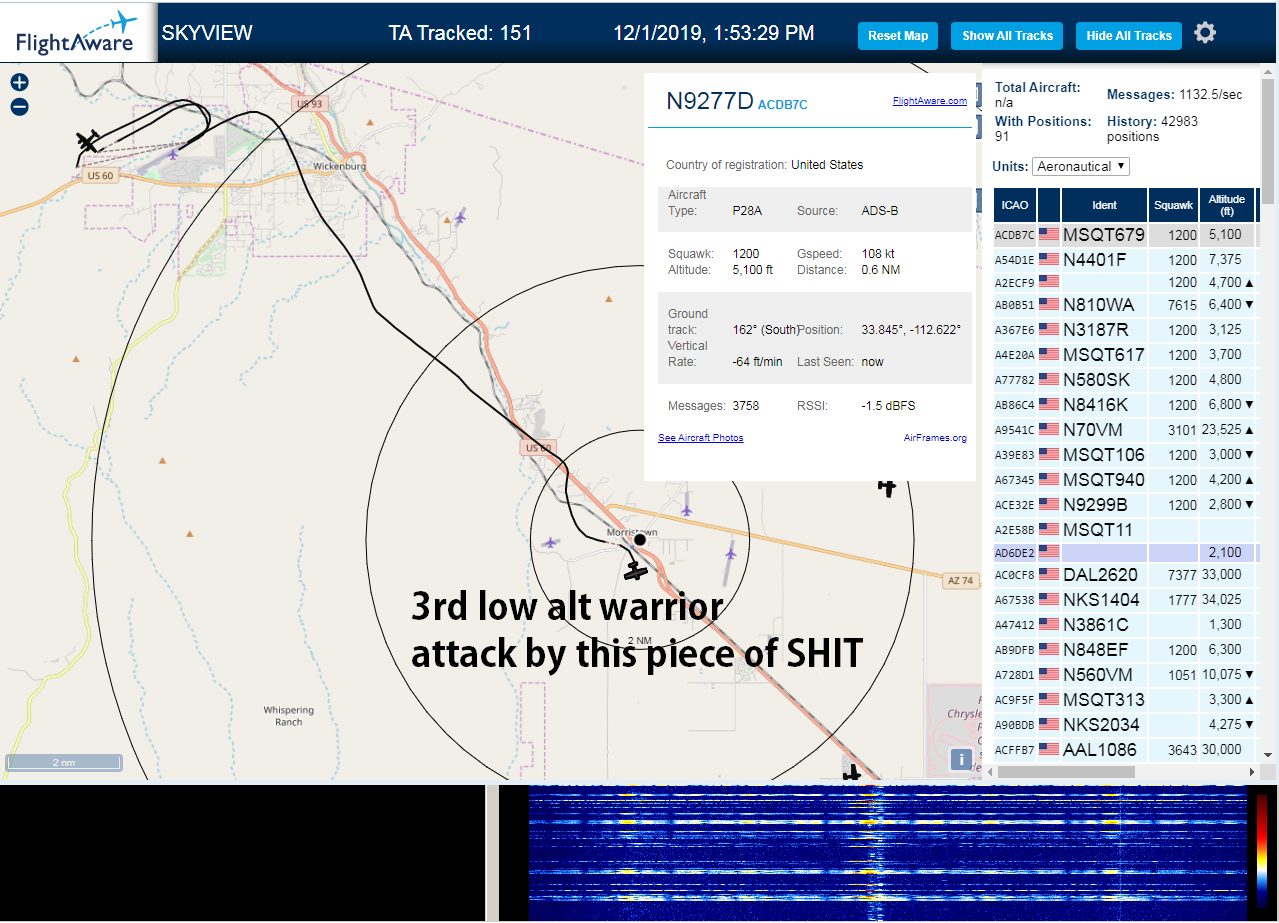Viewport: 1279px width, 923px height.
Task: Click the waterfall color scale bar
Action: pos(1261,849)
